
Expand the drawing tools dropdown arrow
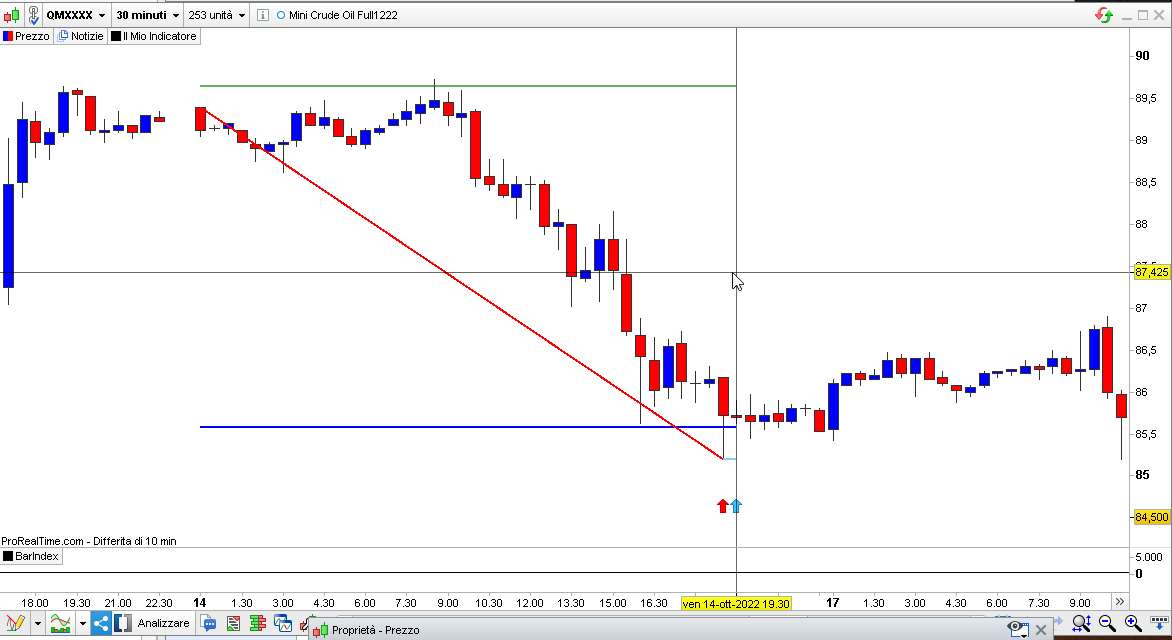37,623
